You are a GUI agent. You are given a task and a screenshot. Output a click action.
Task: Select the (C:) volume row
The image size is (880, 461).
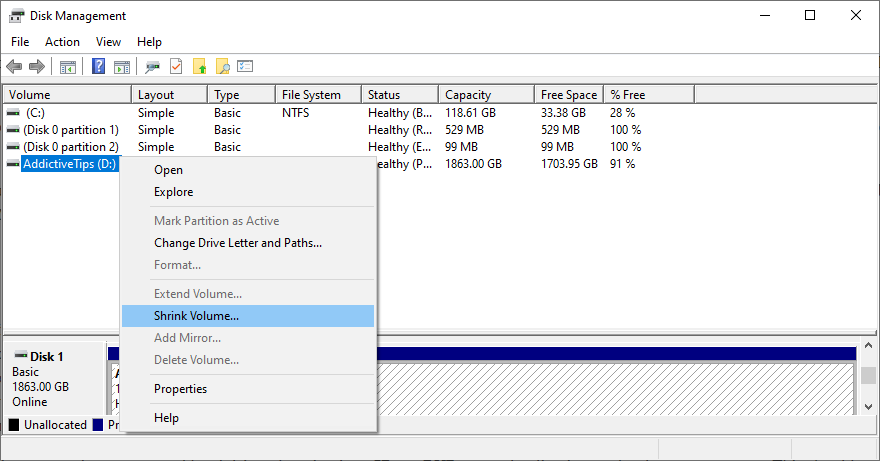click(36, 113)
